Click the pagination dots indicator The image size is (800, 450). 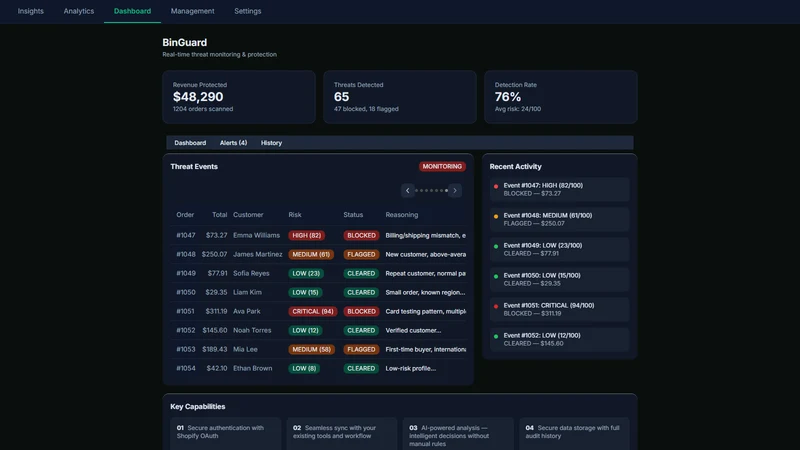431,190
